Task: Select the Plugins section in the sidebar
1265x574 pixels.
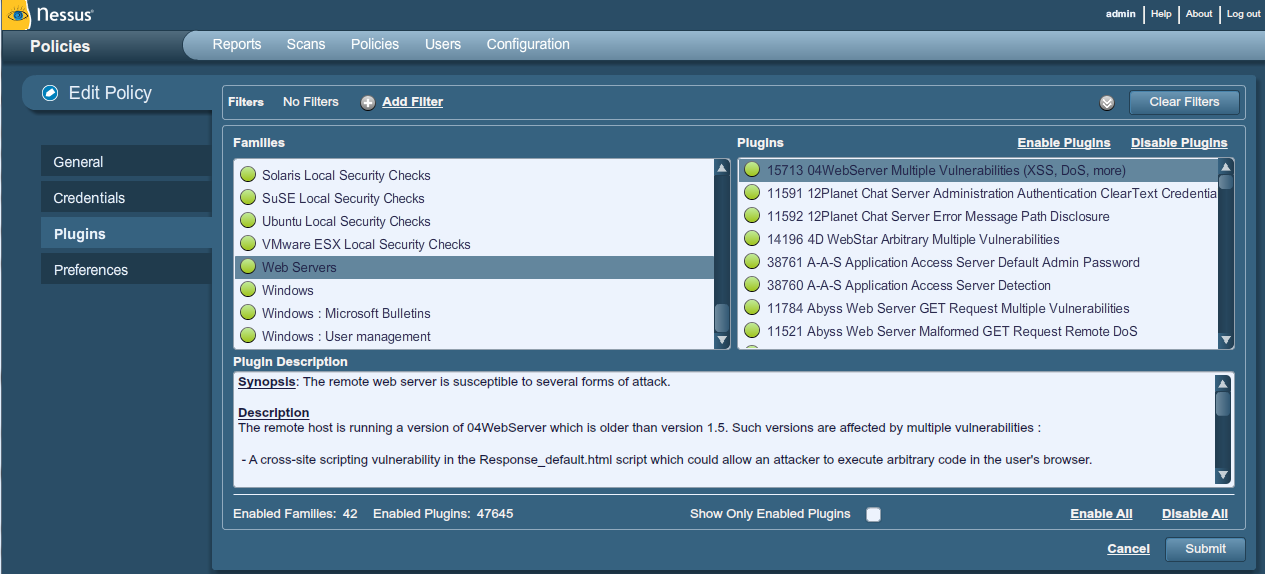Action: pos(126,234)
